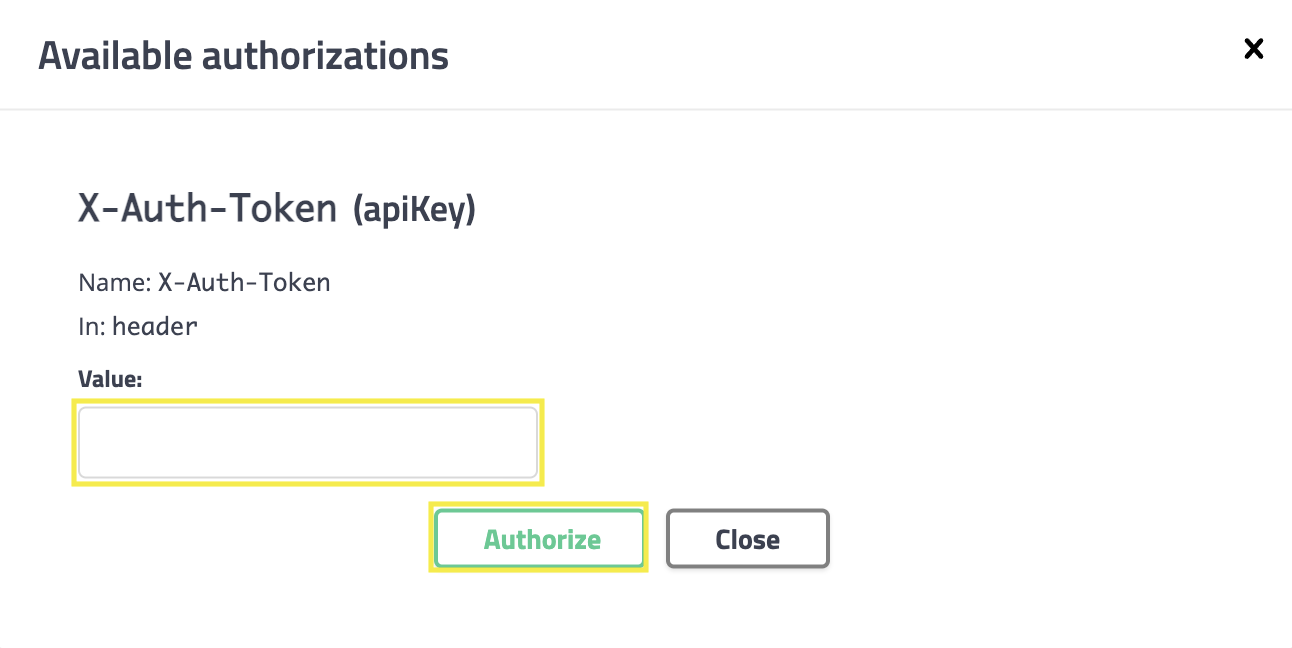Image resolution: width=1292 pixels, height=648 pixels.
Task: Click the Authorize button
Action: pyautogui.click(x=540, y=539)
